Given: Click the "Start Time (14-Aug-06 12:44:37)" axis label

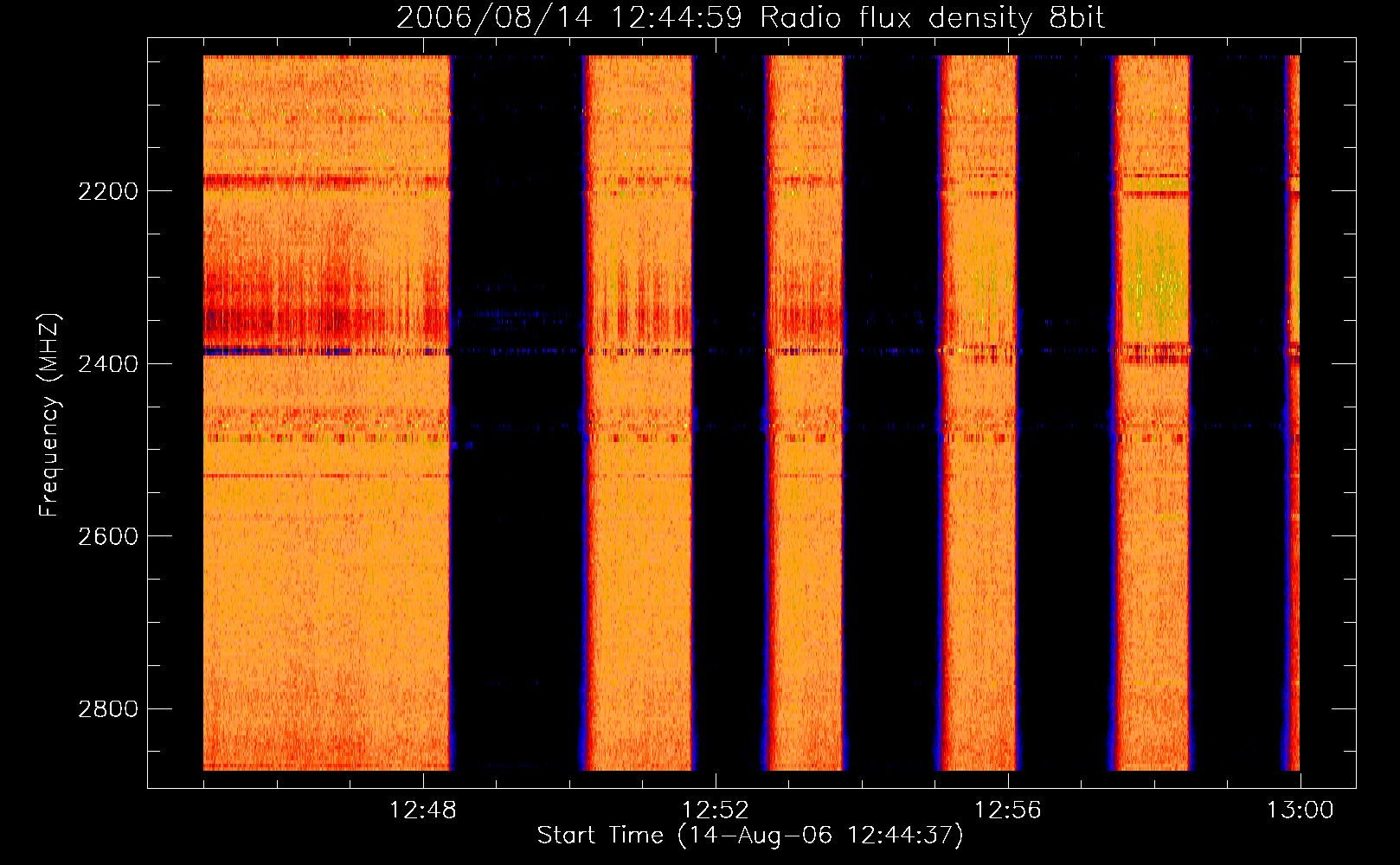Looking at the screenshot, I should coord(750,836).
